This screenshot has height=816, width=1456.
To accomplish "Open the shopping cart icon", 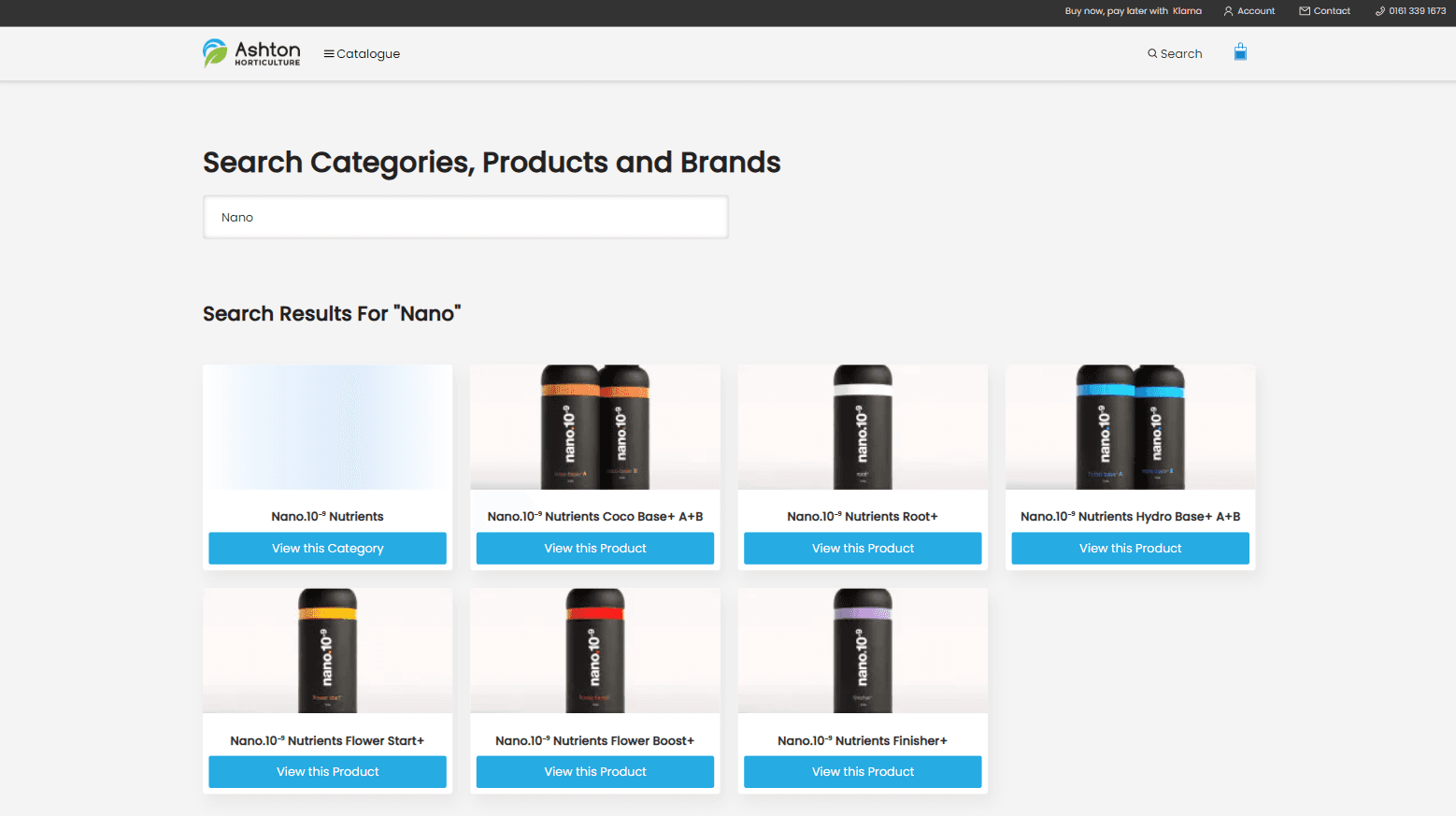I will pyautogui.click(x=1240, y=51).
